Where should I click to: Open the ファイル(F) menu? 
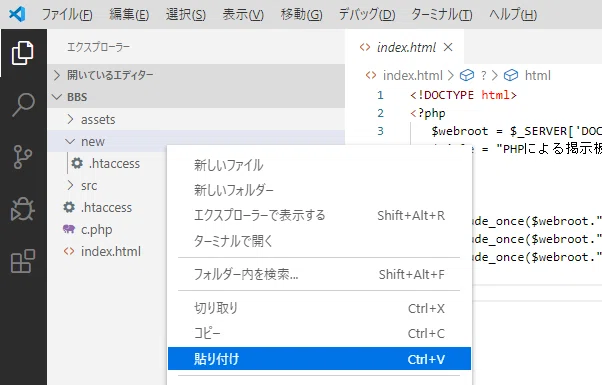click(67, 15)
